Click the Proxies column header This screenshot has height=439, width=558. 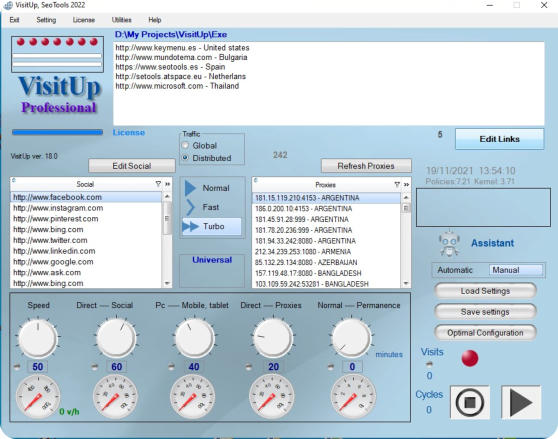coord(325,185)
